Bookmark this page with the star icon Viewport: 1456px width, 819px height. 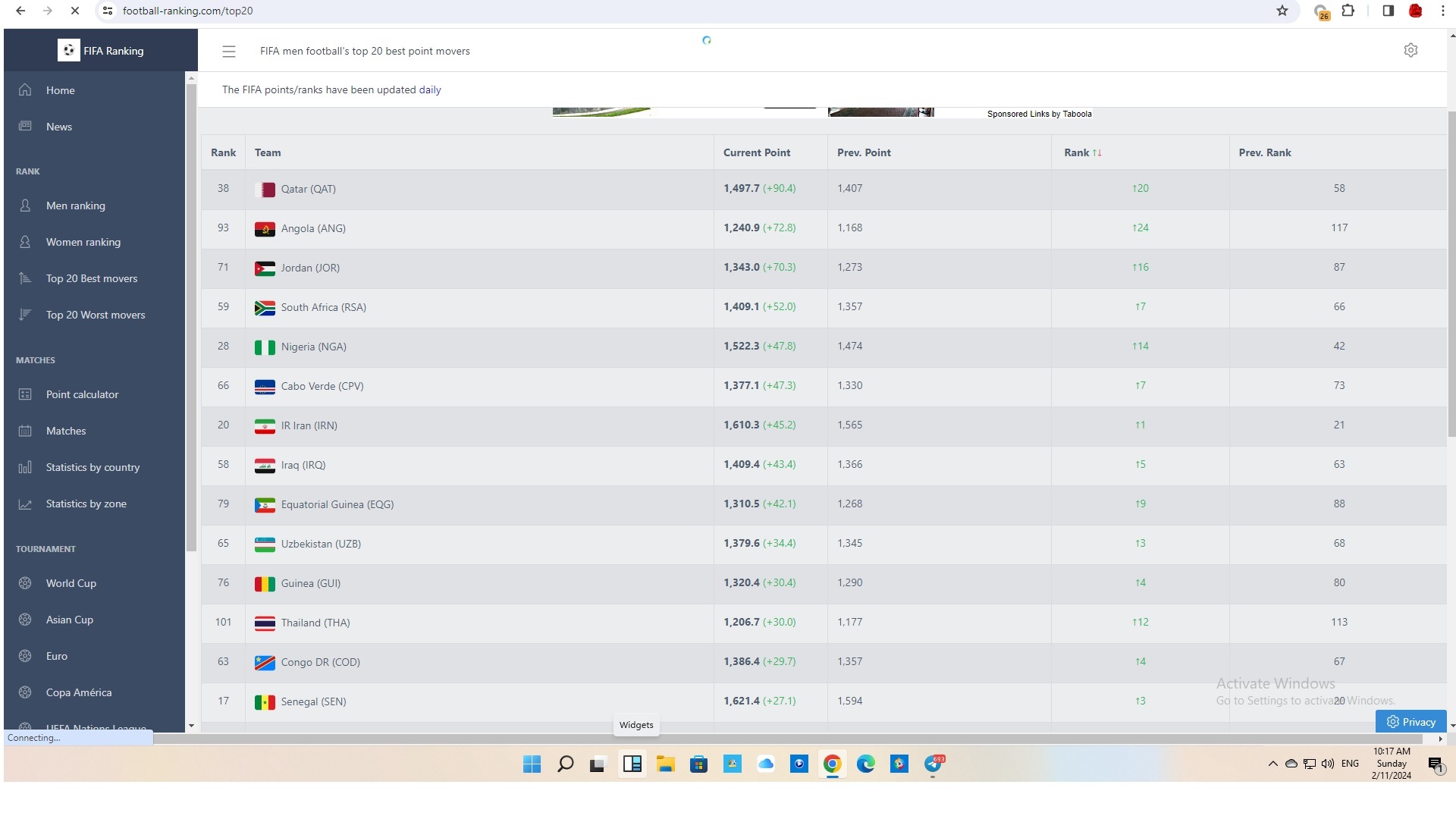tap(1282, 11)
